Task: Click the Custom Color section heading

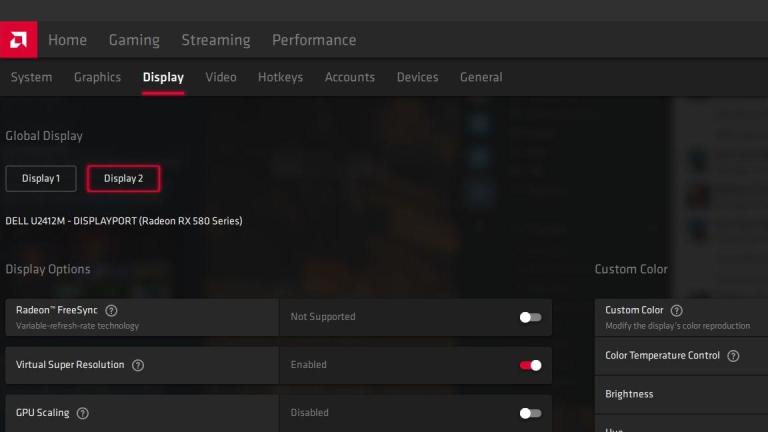Action: tap(631, 269)
